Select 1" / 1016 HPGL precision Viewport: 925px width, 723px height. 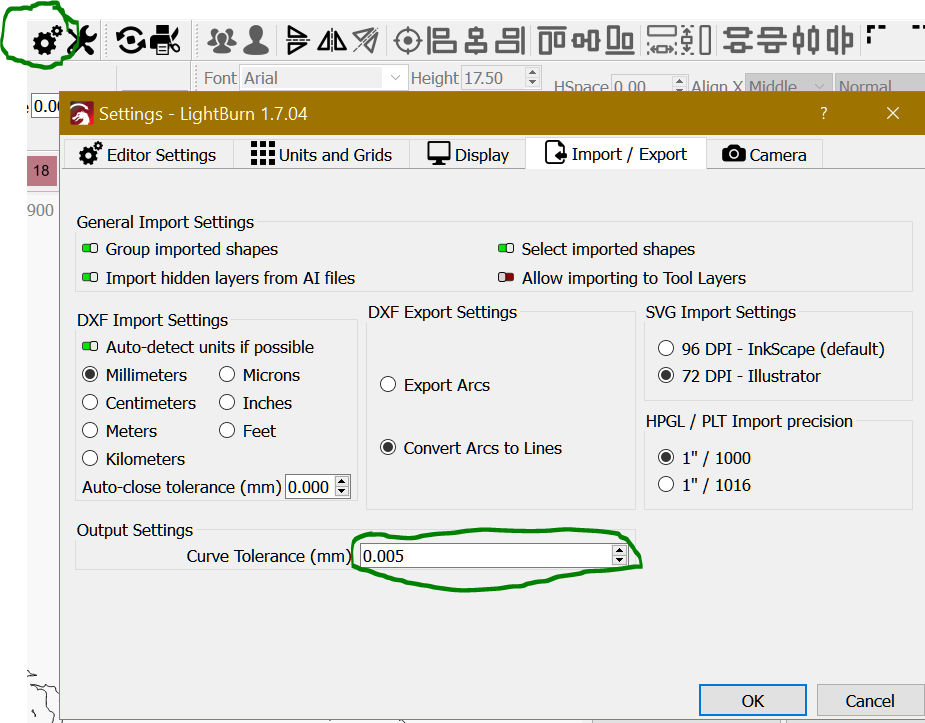666,484
